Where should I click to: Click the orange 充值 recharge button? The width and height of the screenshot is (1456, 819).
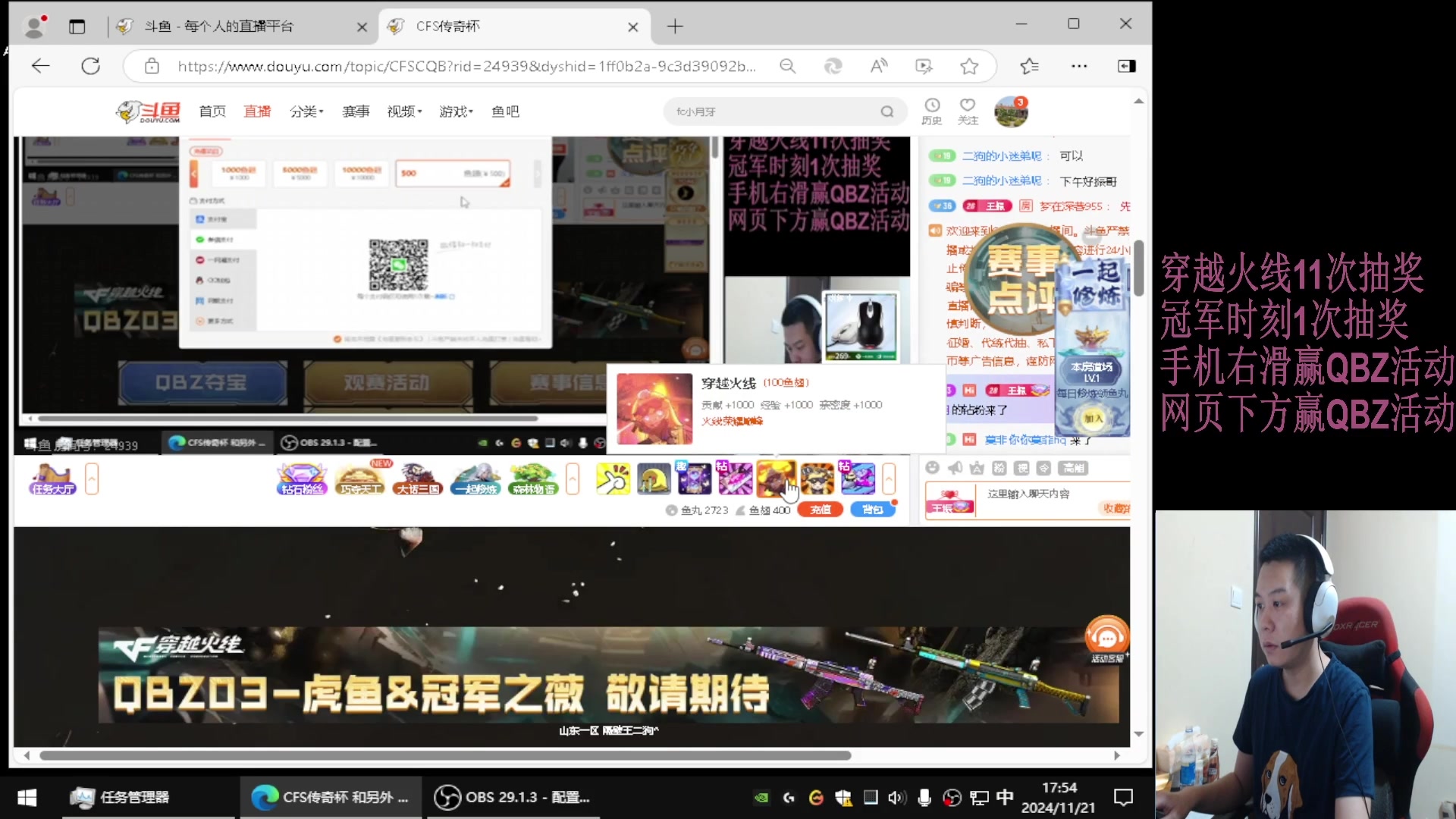pos(821,510)
